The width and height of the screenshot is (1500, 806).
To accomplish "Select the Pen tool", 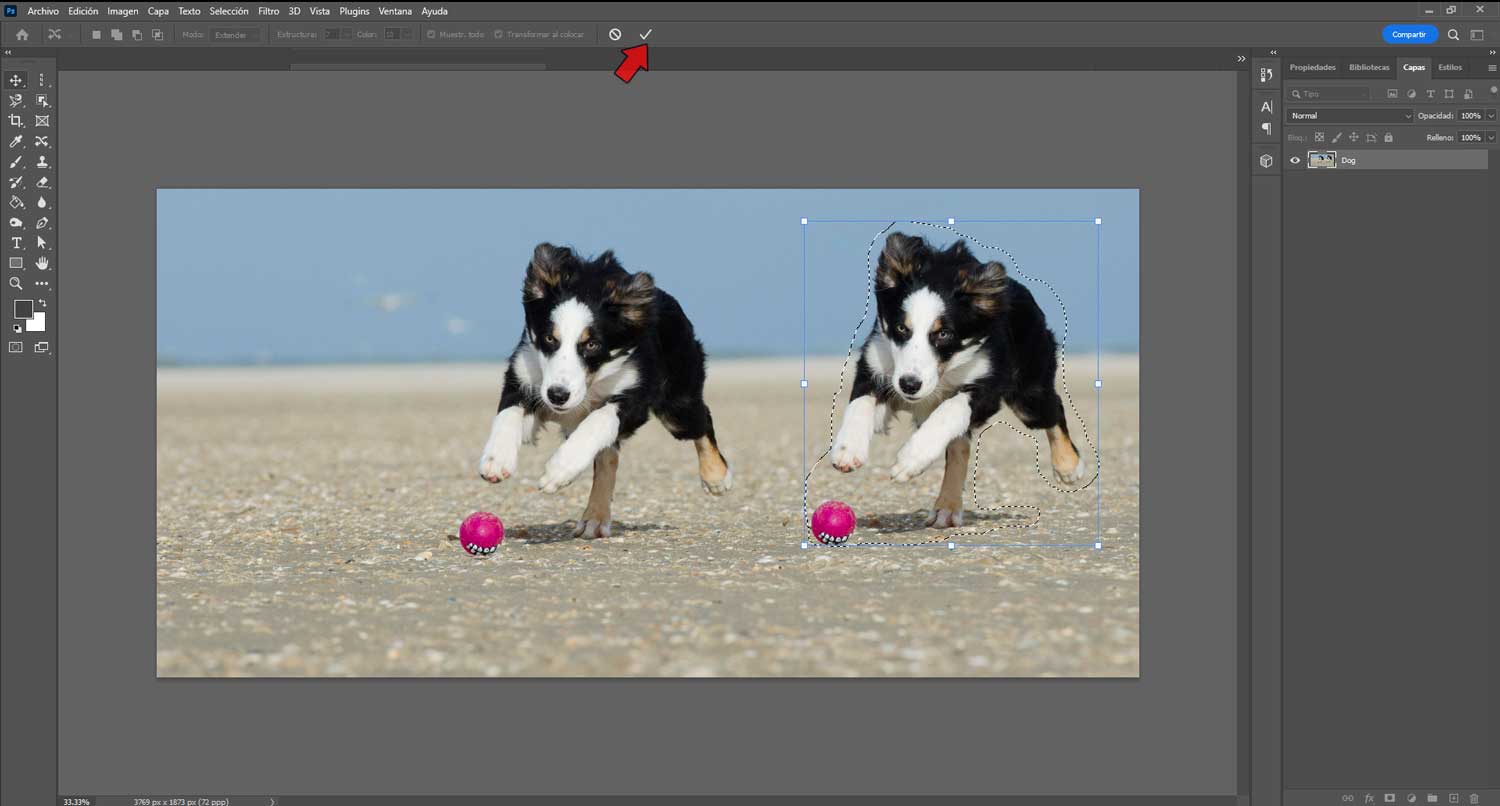I will tap(42, 223).
